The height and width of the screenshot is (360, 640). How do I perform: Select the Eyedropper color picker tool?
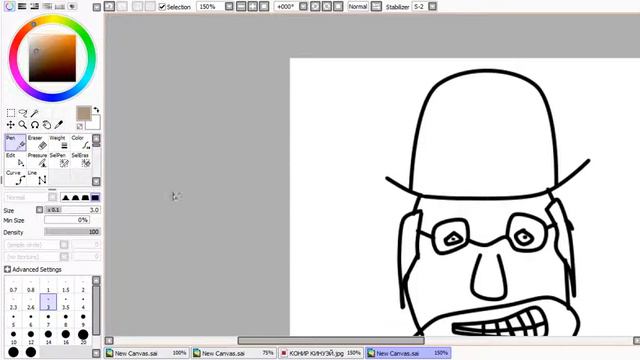[59, 125]
